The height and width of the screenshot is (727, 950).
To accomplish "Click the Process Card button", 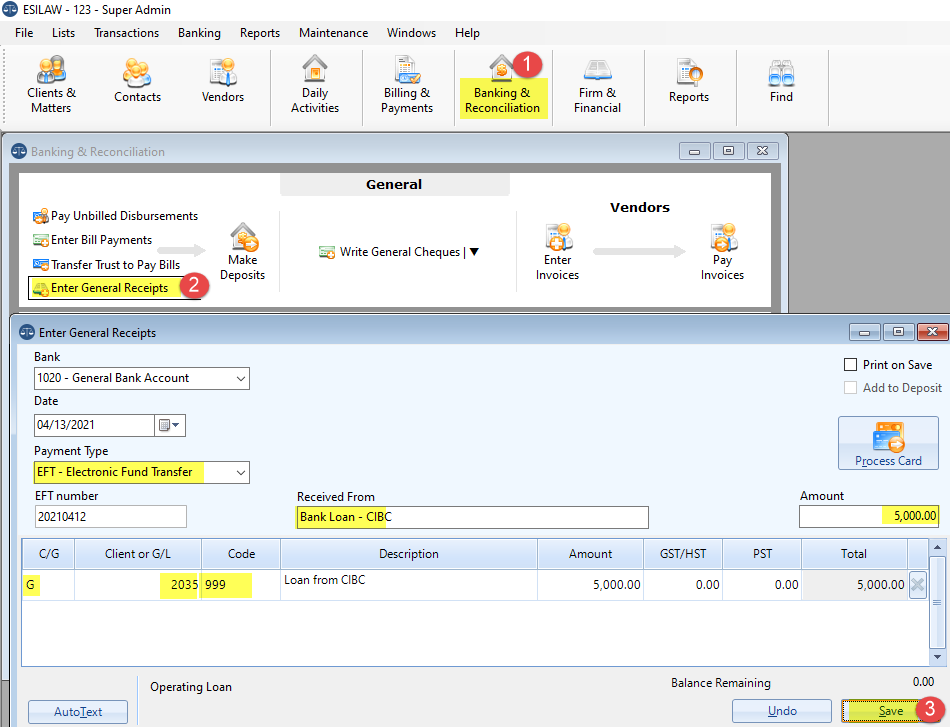I will tap(888, 443).
